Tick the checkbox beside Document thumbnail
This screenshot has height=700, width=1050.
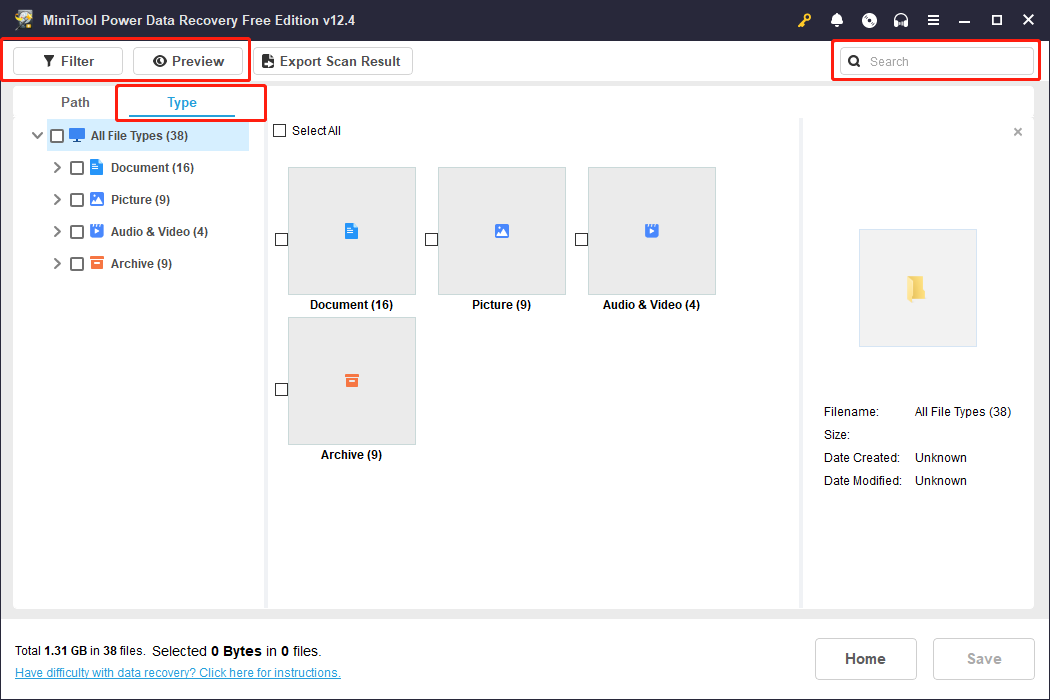[x=281, y=239]
